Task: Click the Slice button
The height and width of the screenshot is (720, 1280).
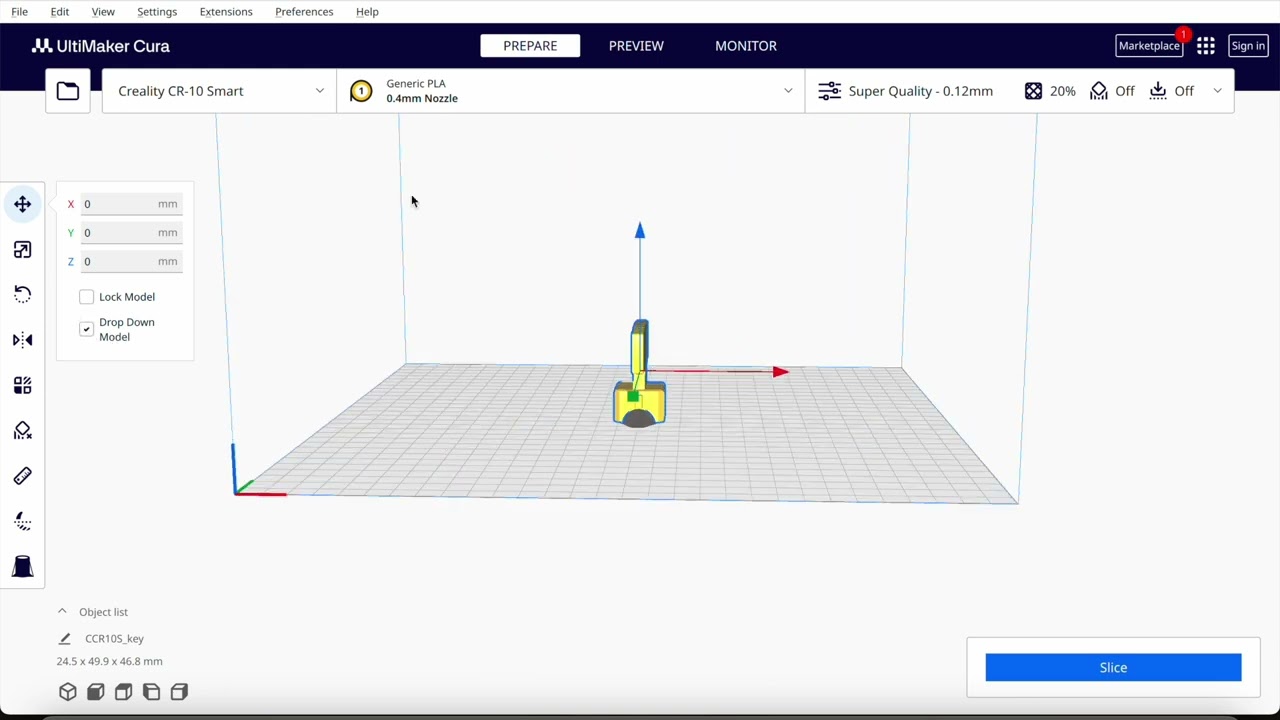Action: (x=1113, y=668)
